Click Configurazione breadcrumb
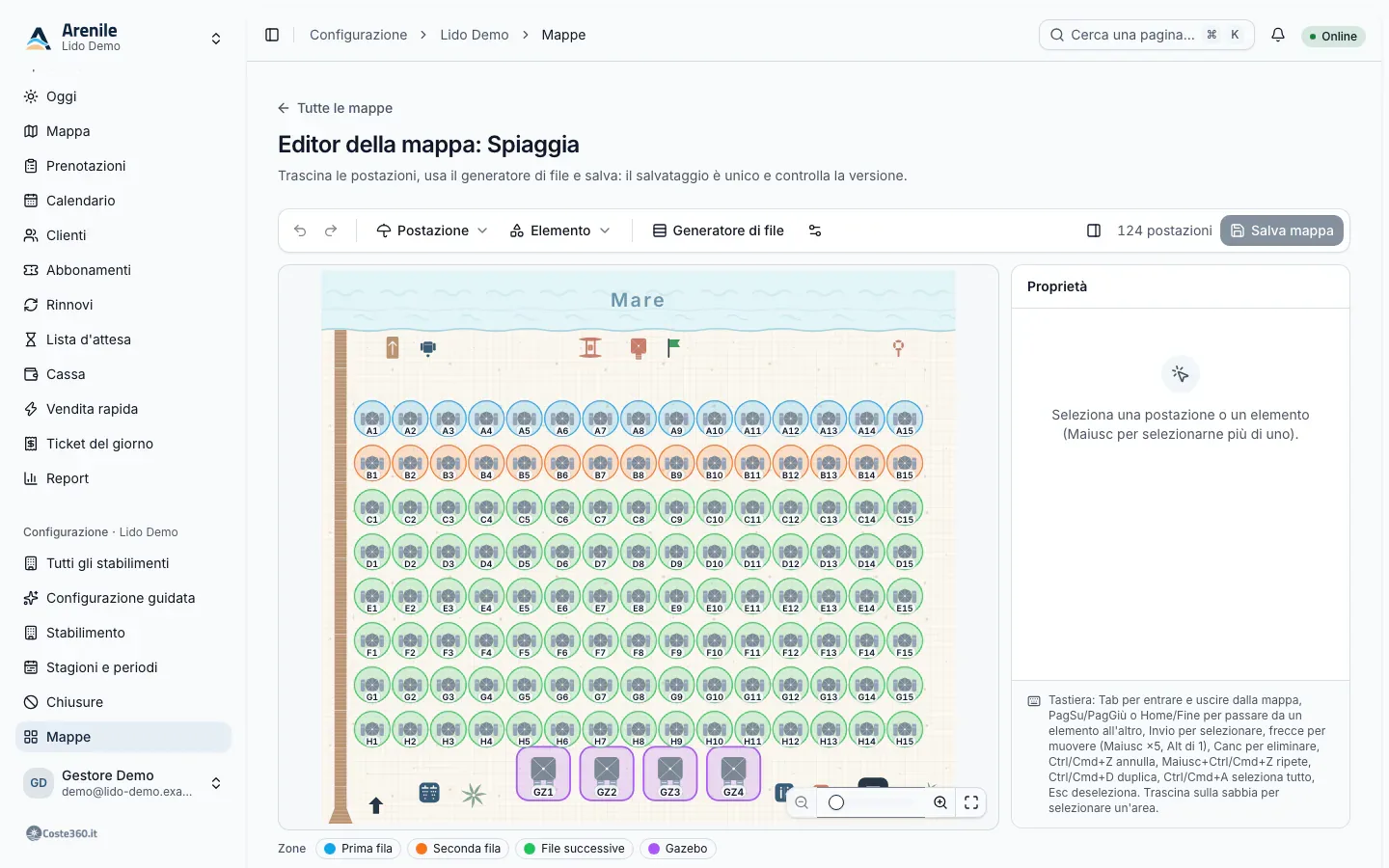This screenshot has width=1389, height=868. 359,35
